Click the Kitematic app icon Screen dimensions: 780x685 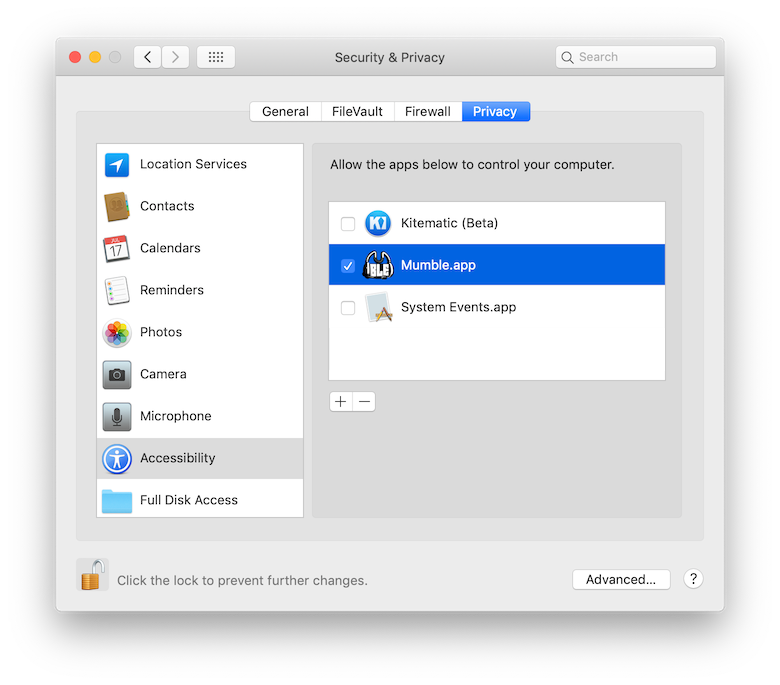378,223
